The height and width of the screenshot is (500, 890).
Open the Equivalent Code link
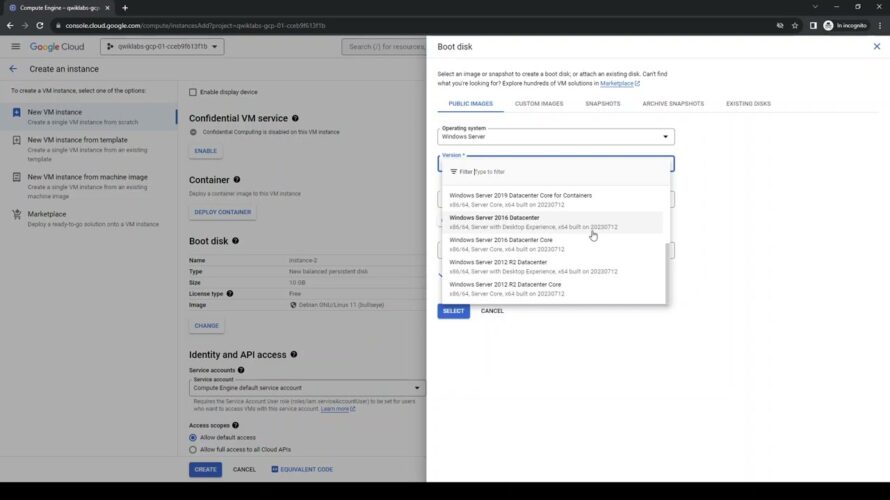[x=302, y=469]
